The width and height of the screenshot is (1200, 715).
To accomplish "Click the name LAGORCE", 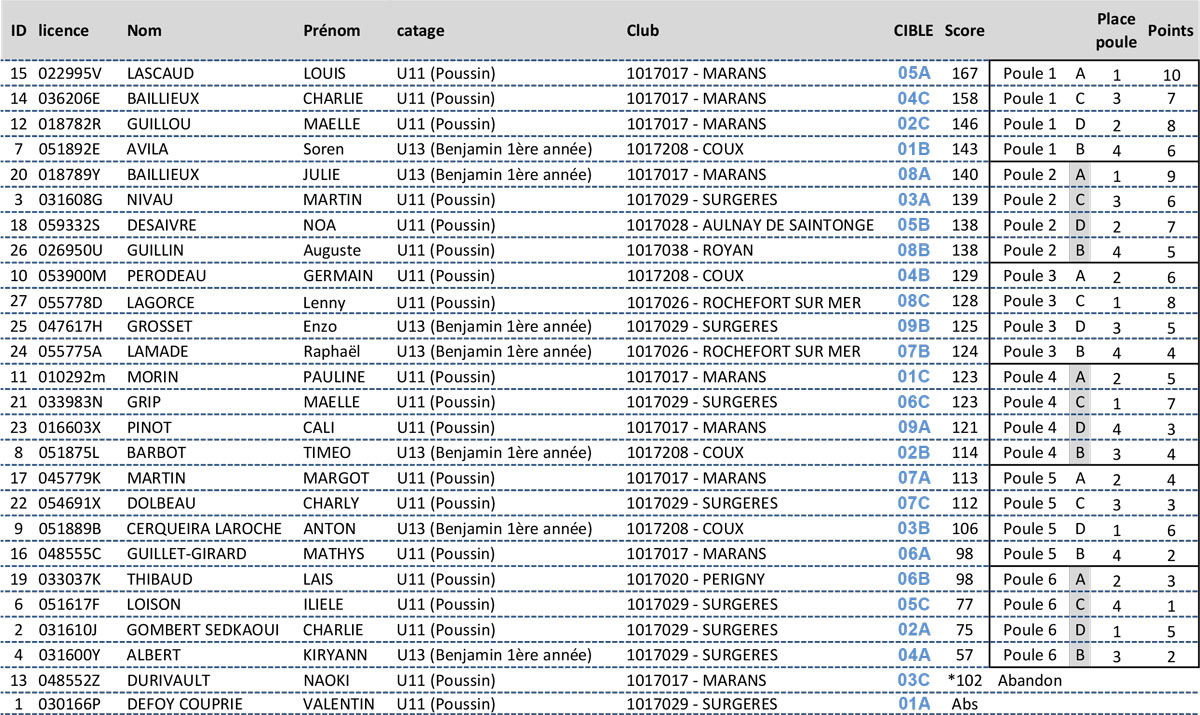I will pos(161,301).
